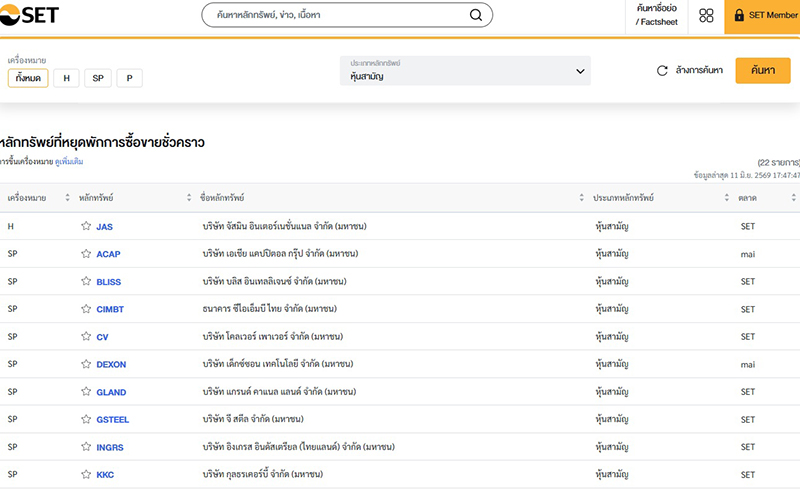Sort by ชื่อหลักทรัพย์ column arrows
The width and height of the screenshot is (800, 489).
click(x=581, y=198)
